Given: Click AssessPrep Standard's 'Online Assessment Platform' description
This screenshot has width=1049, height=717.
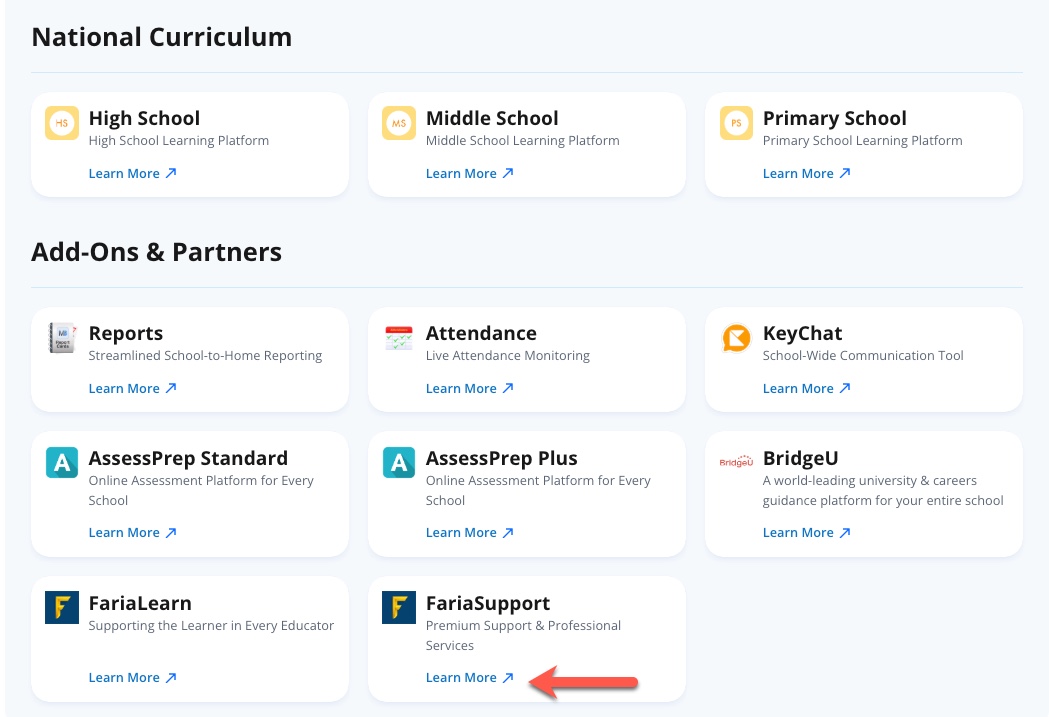Looking at the screenshot, I should (x=201, y=490).
